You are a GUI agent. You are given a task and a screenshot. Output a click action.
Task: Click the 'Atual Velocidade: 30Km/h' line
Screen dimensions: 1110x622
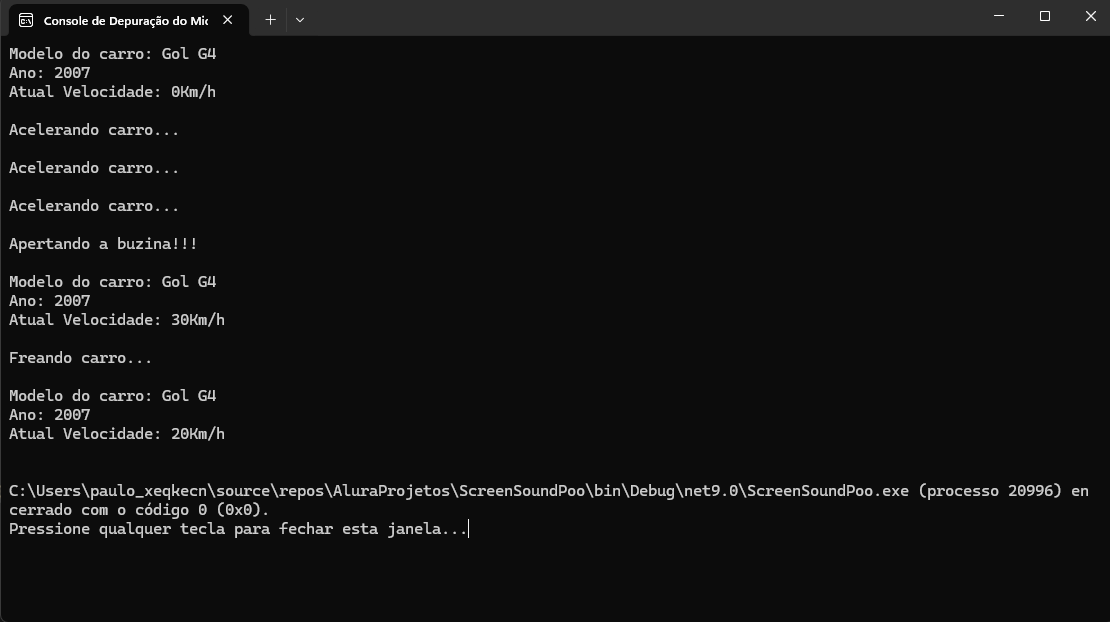[x=116, y=320]
